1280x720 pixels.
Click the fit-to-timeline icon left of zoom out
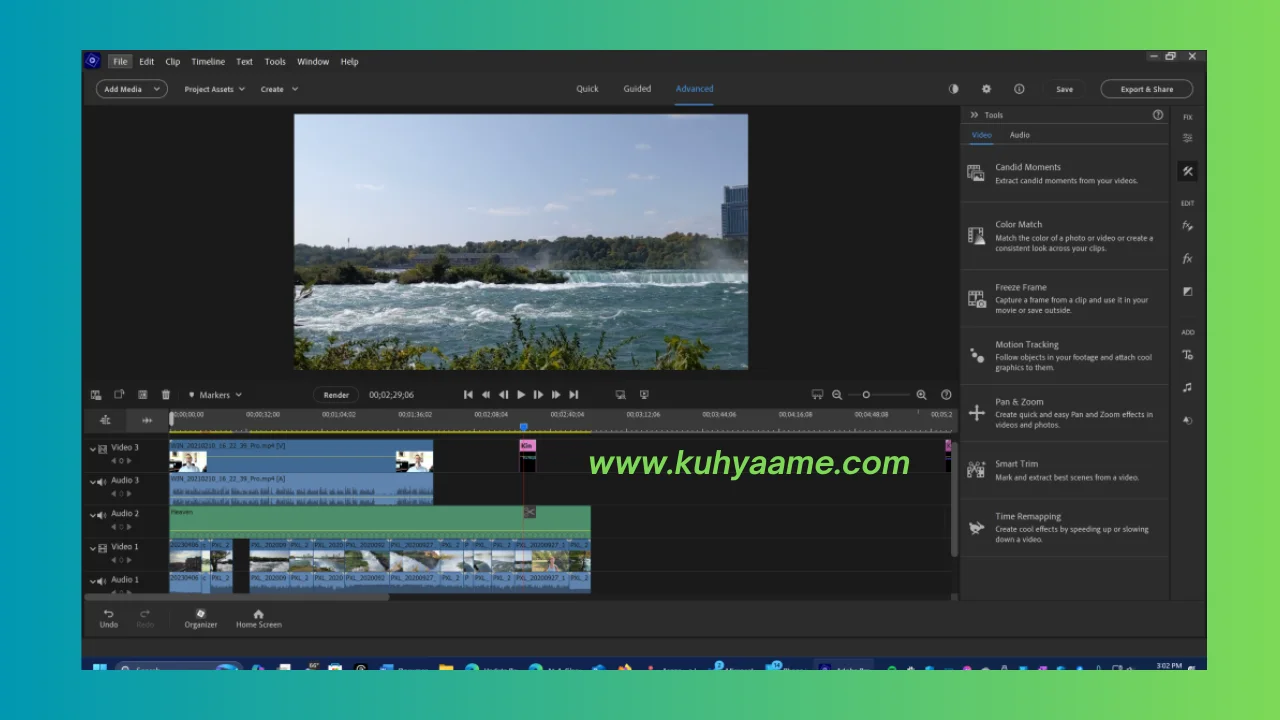point(817,395)
